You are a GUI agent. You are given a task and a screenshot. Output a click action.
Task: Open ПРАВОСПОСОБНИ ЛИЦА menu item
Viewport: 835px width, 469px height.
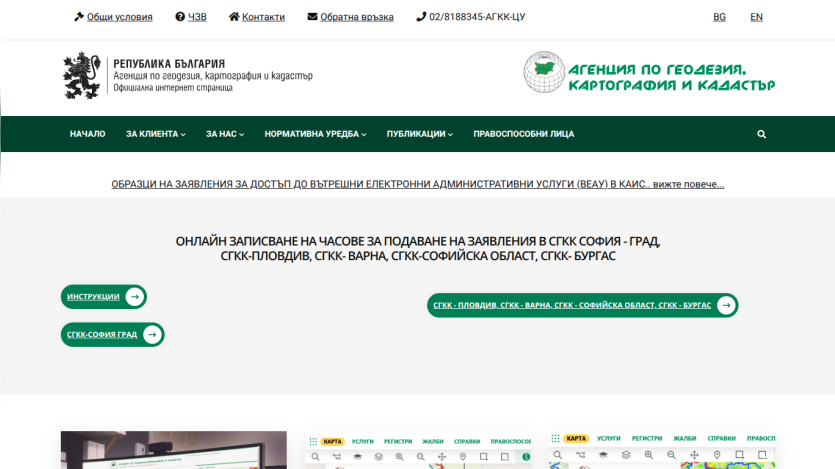click(x=523, y=134)
